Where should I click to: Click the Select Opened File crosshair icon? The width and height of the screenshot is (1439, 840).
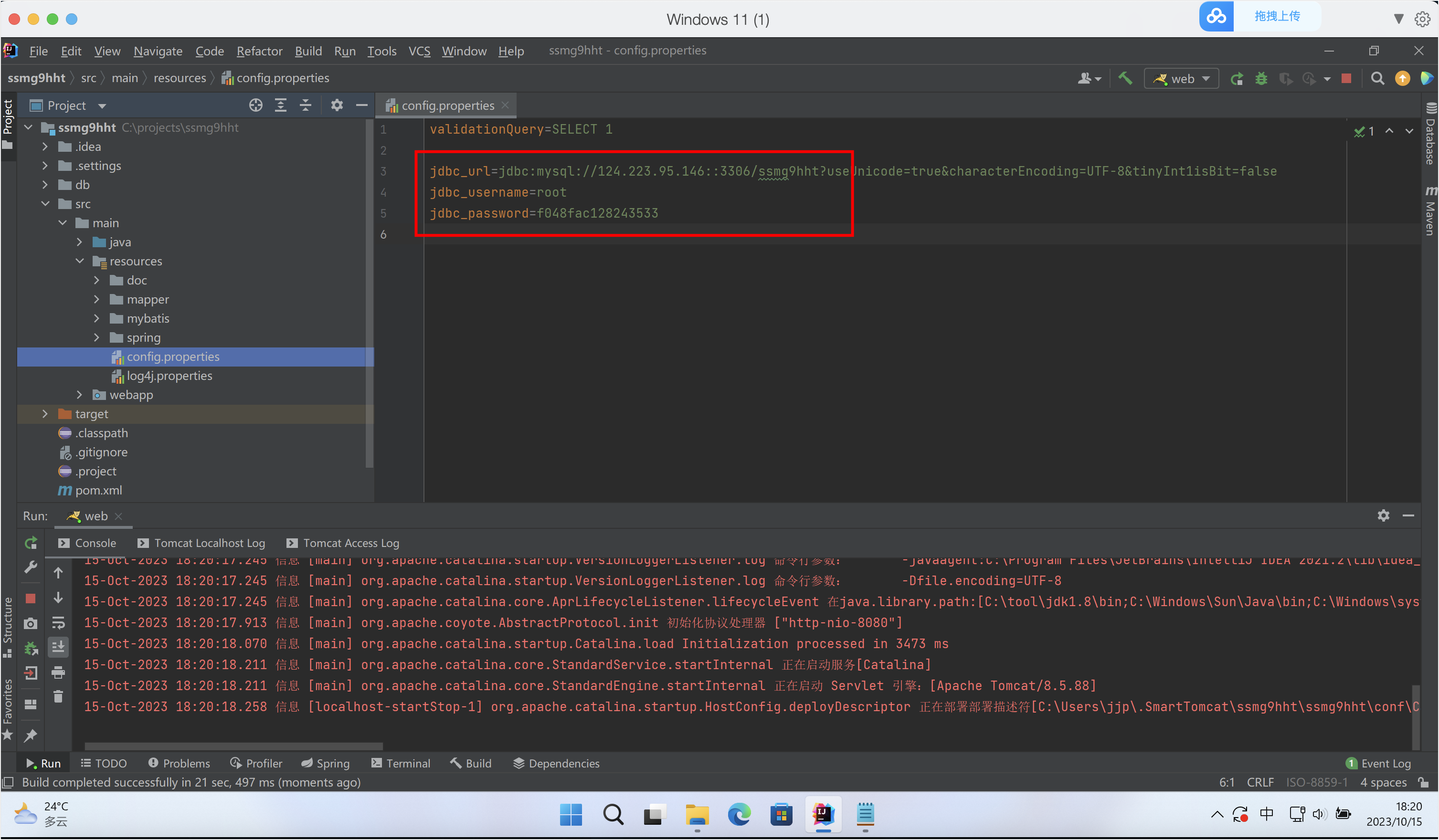(x=256, y=105)
